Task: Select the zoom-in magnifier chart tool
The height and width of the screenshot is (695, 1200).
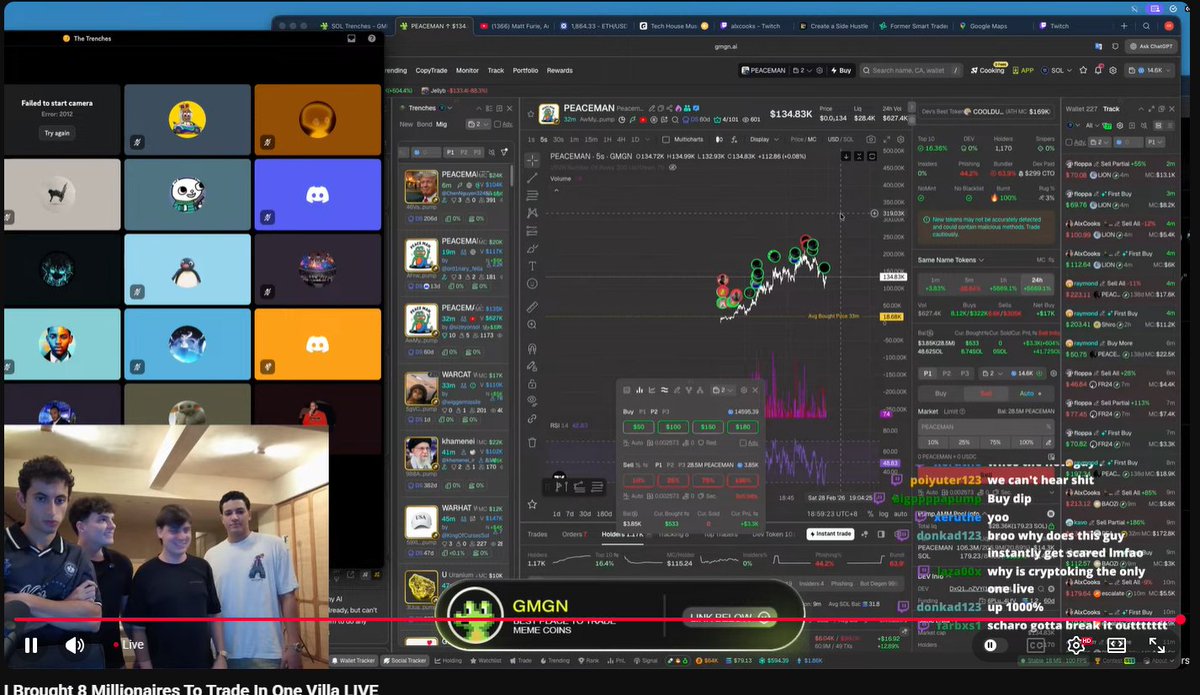Action: click(x=532, y=324)
